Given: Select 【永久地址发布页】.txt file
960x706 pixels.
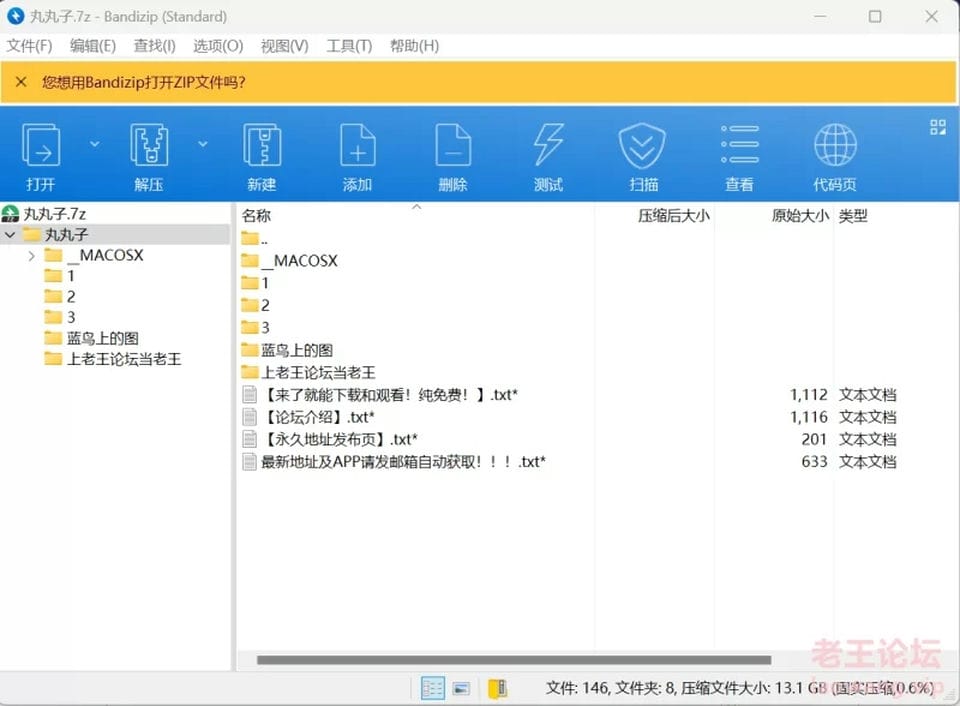Looking at the screenshot, I should pos(339,440).
